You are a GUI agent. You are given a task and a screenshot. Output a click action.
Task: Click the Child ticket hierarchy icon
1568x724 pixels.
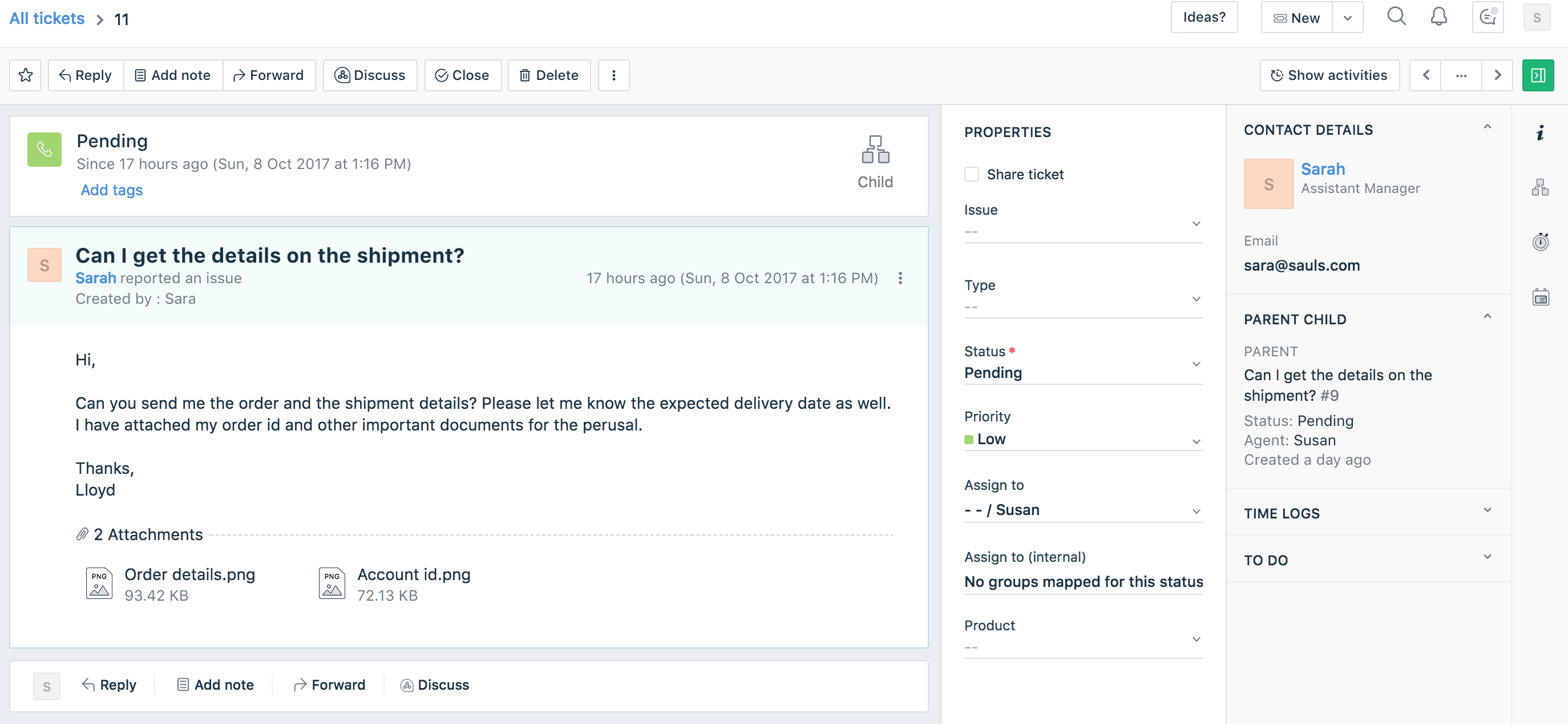[x=875, y=150]
